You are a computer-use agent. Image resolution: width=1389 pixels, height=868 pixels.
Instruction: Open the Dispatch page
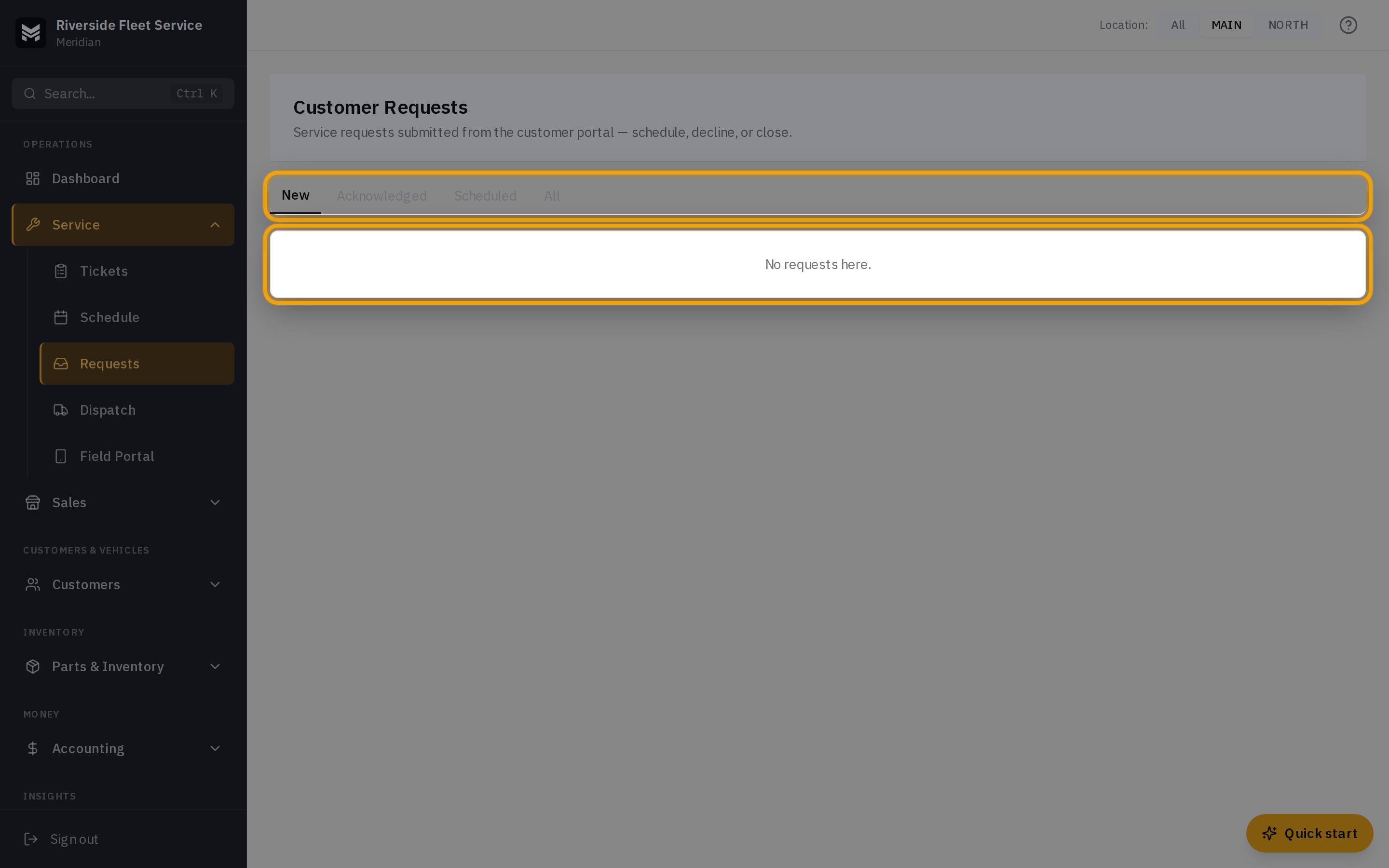click(x=137, y=410)
